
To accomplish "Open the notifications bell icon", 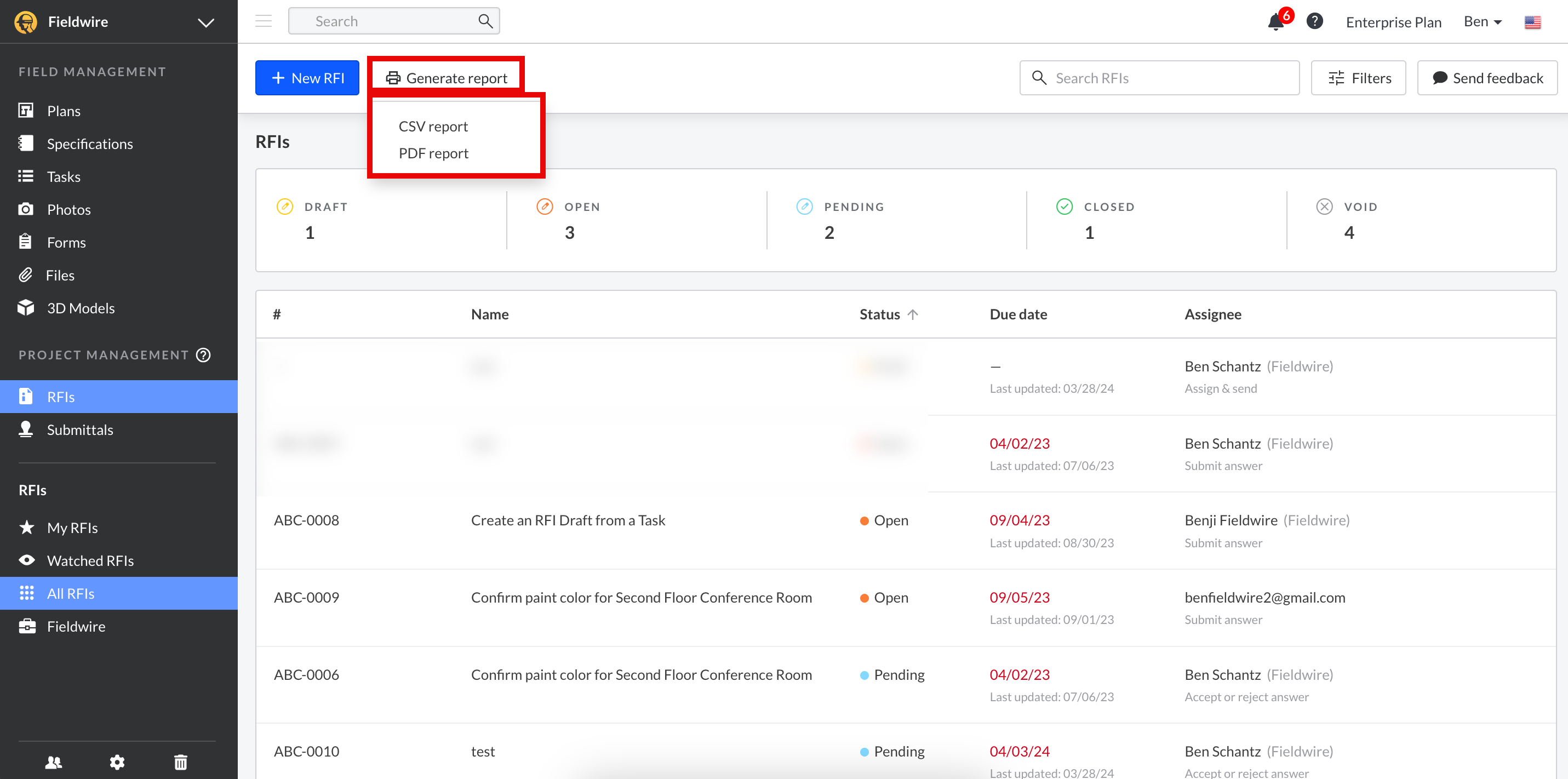I will click(x=1275, y=22).
